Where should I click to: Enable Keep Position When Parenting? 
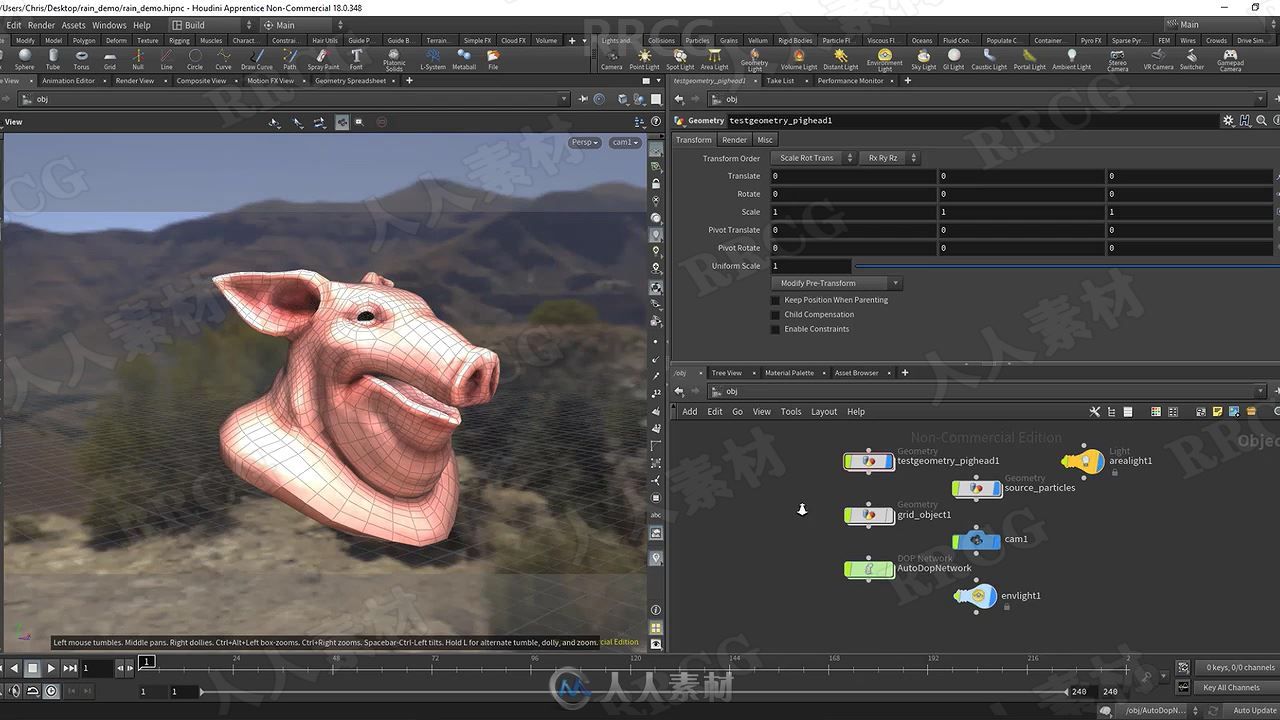[775, 300]
